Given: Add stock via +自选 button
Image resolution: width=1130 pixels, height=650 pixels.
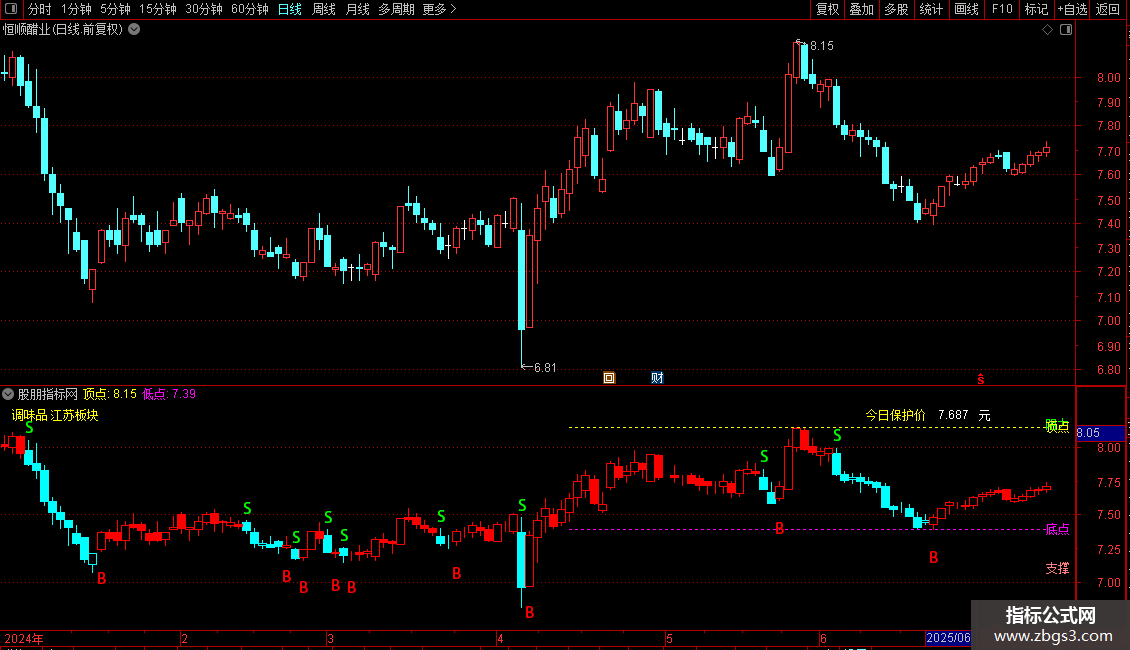Looking at the screenshot, I should tap(1072, 9).
